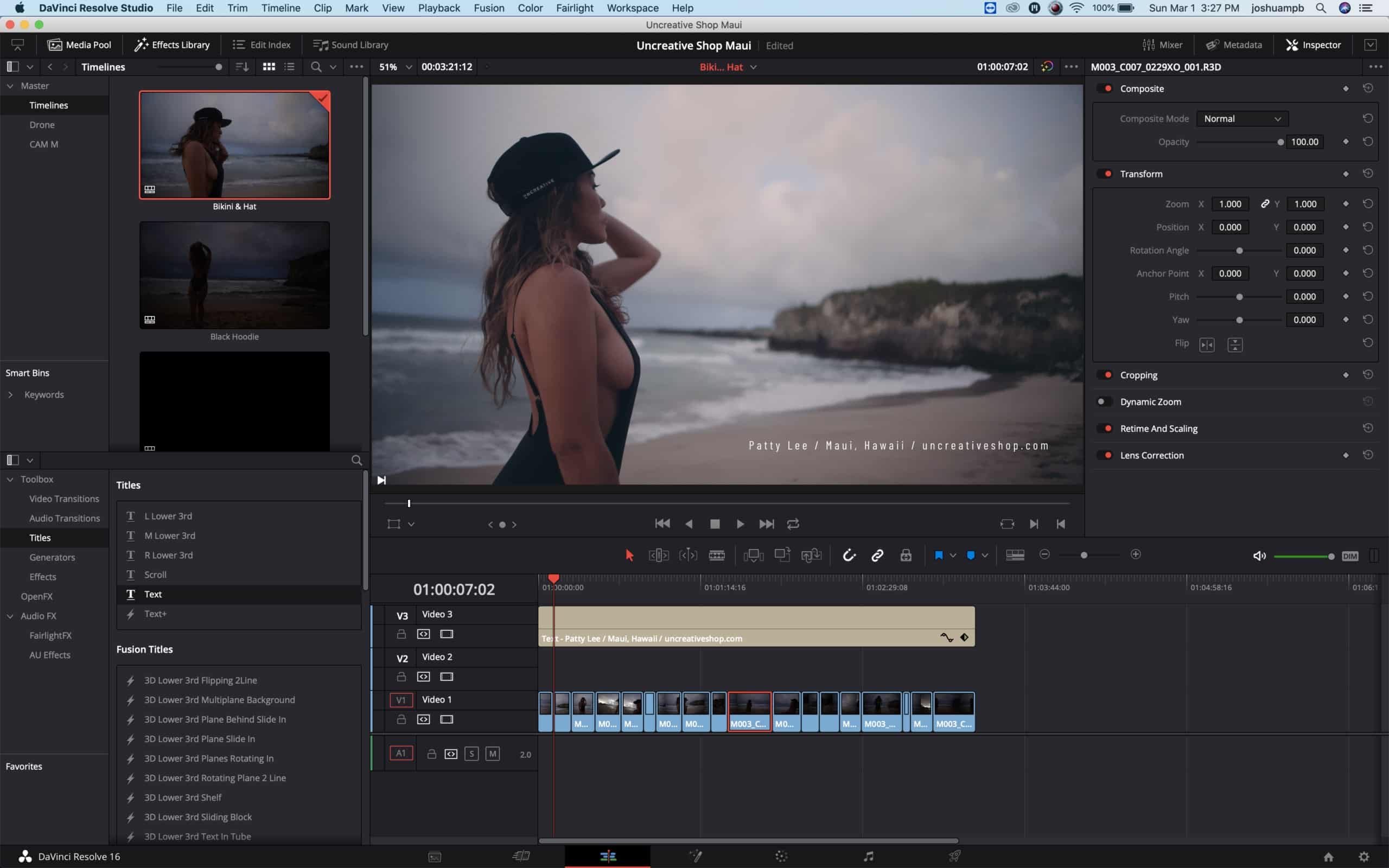Flip clip vertically in Inspector
This screenshot has height=868, width=1389.
pyautogui.click(x=1234, y=344)
